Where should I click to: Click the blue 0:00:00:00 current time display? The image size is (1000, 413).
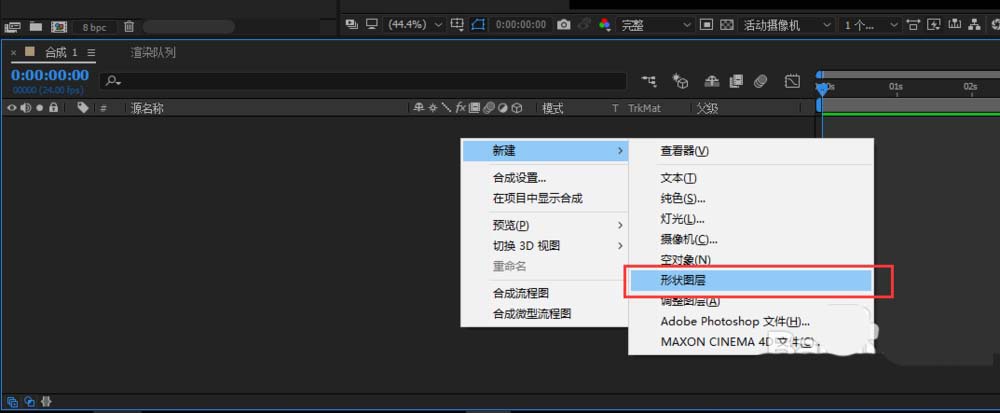point(50,75)
